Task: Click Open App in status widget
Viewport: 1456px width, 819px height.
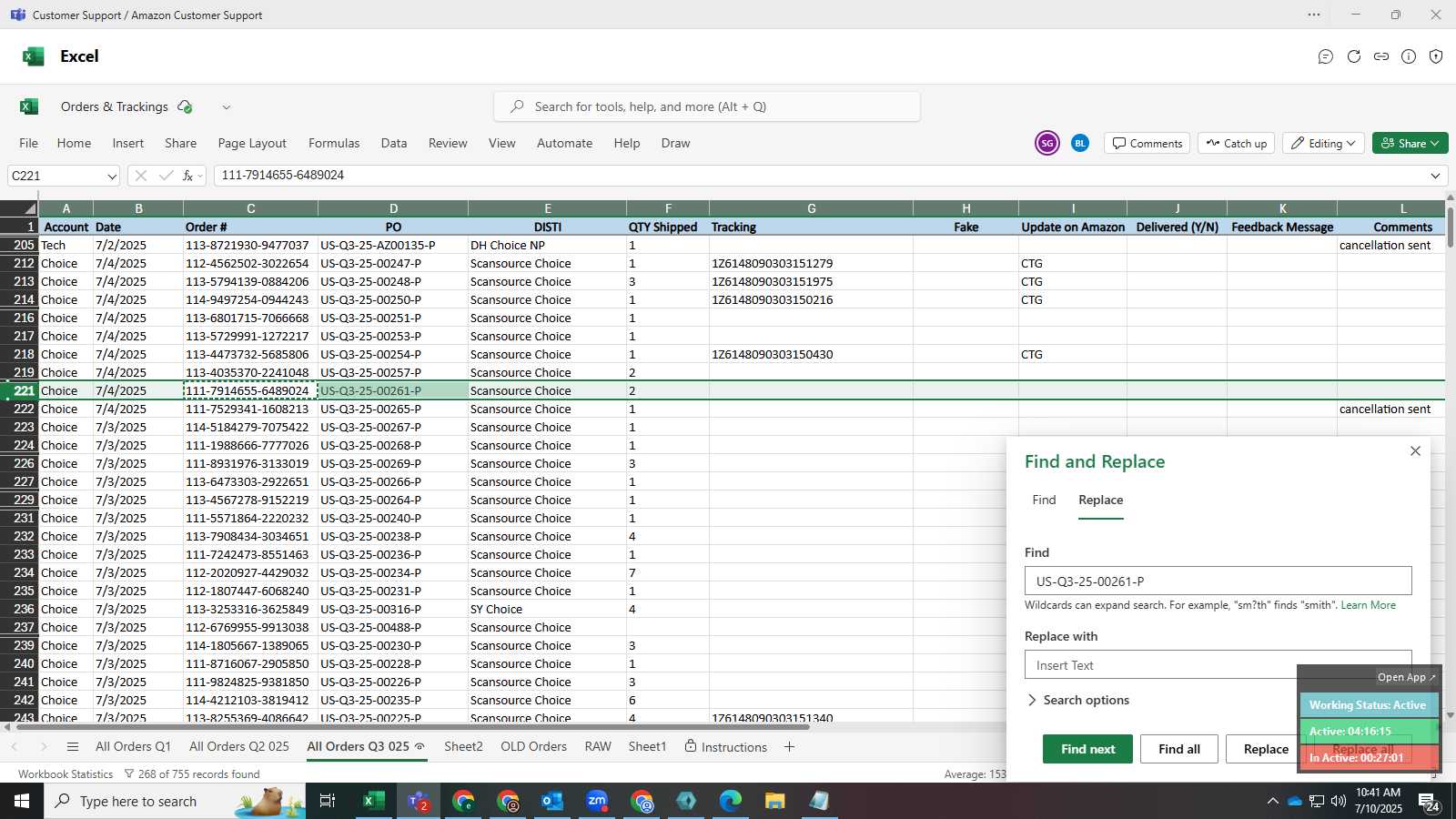Action: click(1406, 677)
